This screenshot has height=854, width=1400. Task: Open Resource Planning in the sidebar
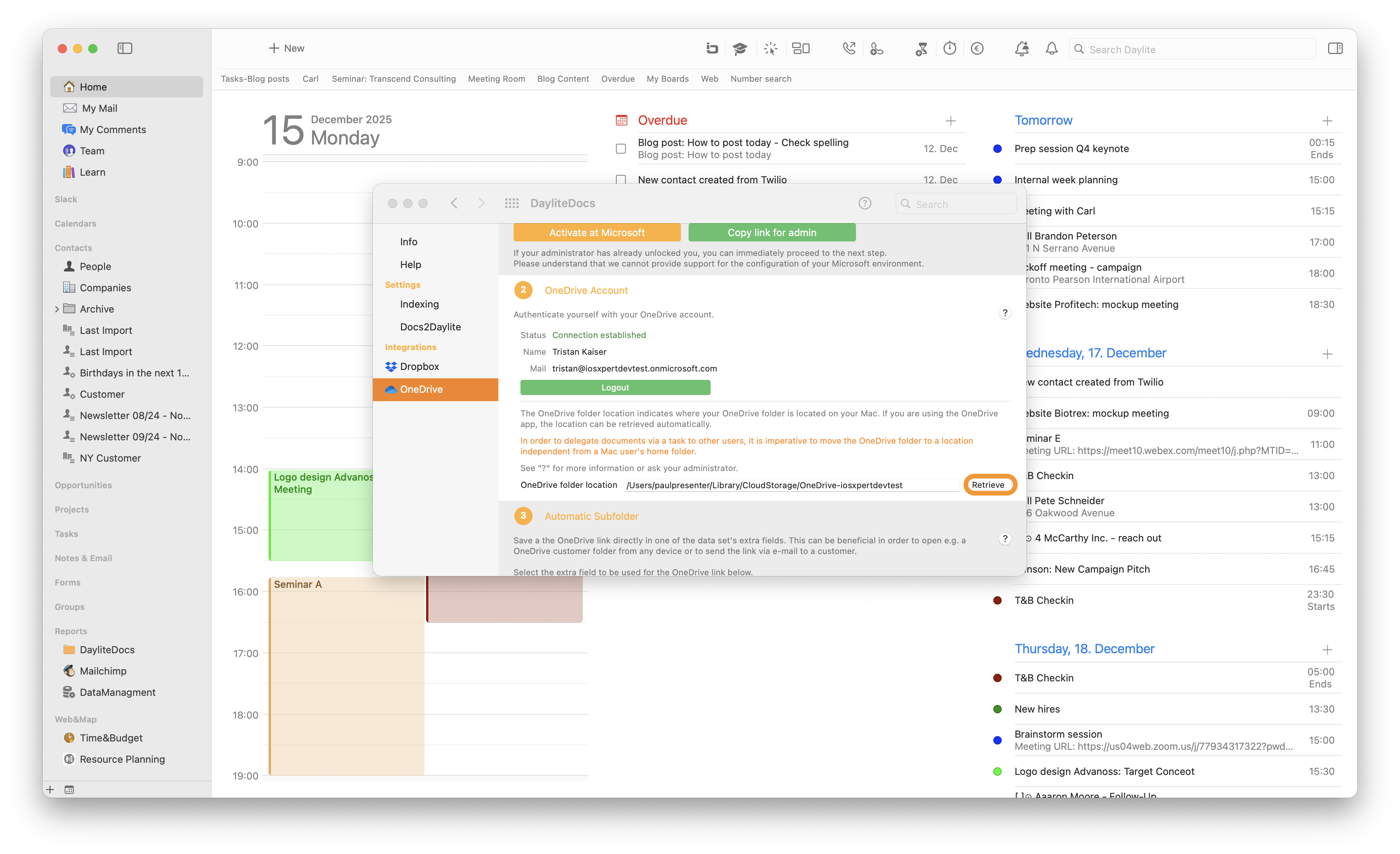(x=127, y=760)
